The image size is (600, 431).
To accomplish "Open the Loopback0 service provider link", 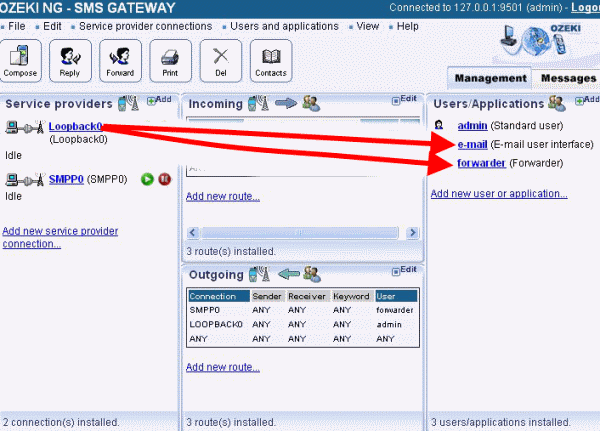I will 75,126.
